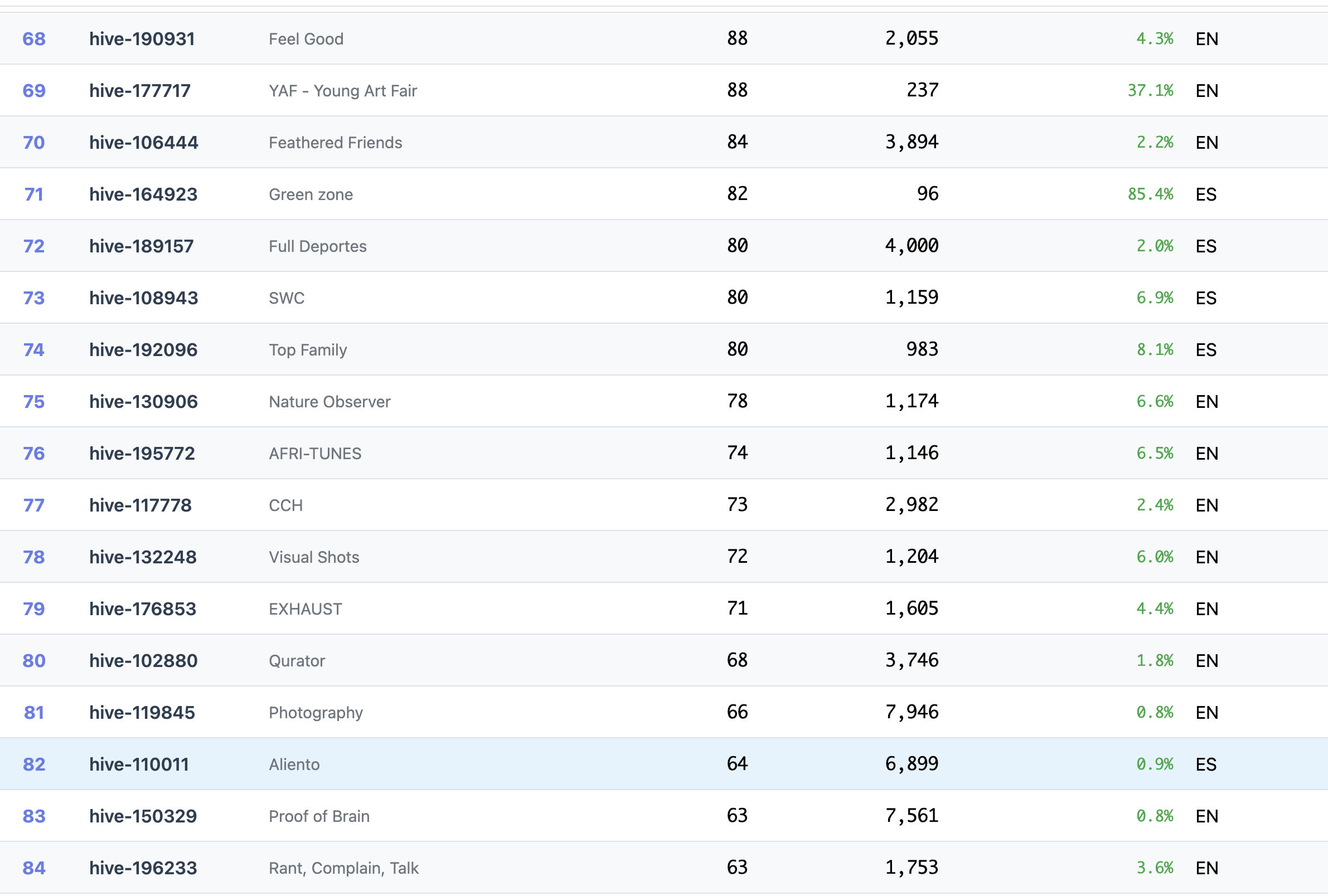Open hive-189157 Full Deportes entry
Screen dimensions: 1328x896
point(141,246)
